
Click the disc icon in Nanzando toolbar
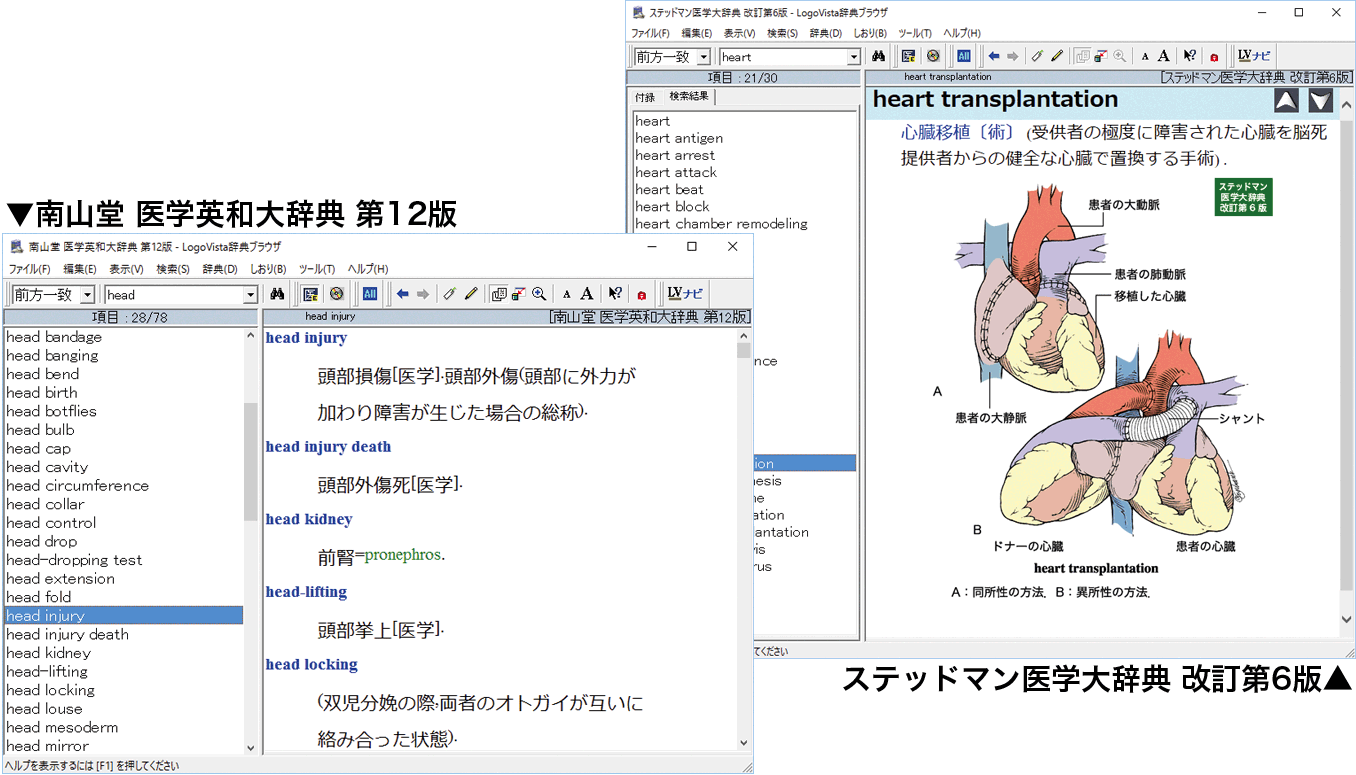336,294
